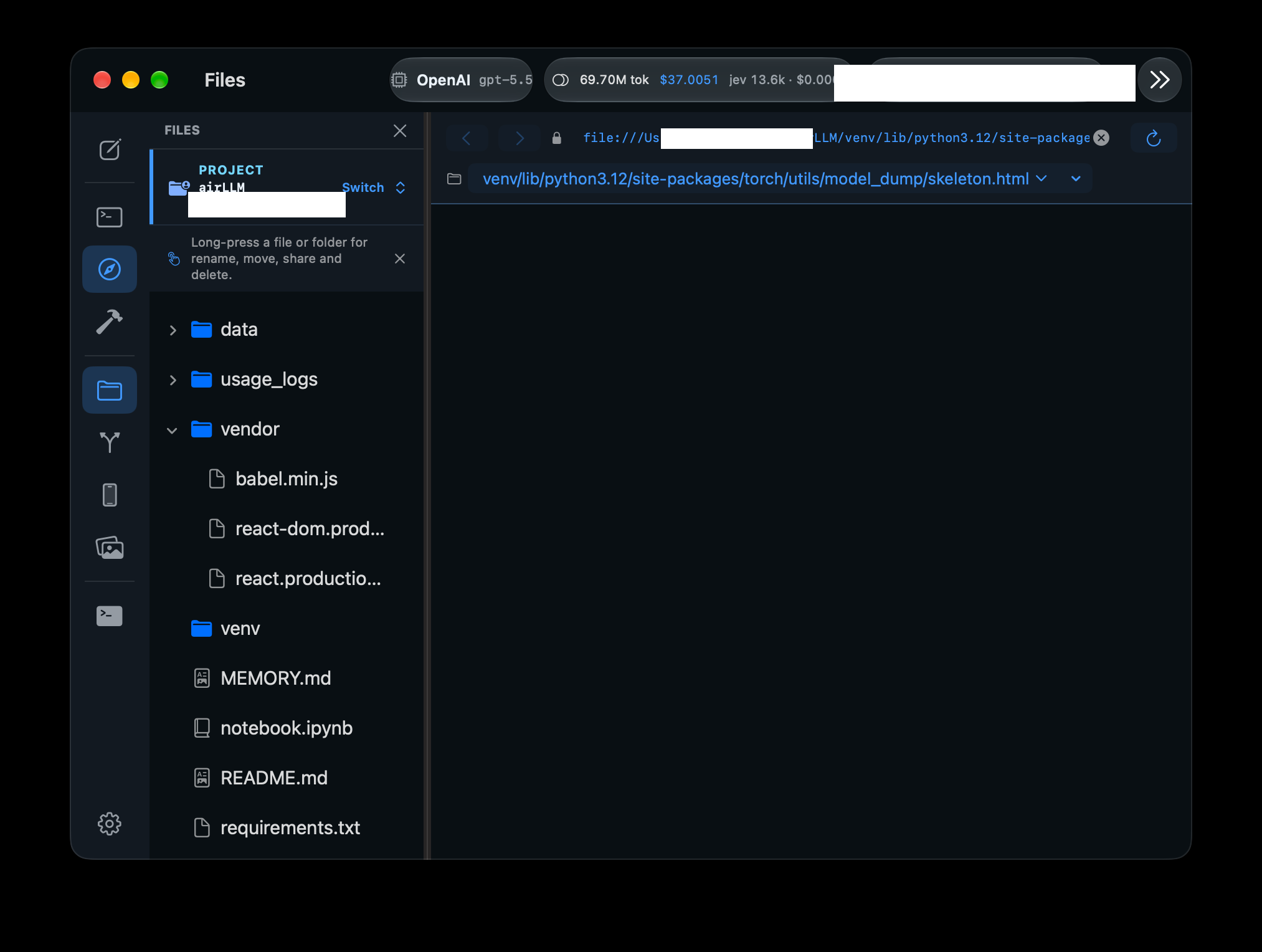Go back with the left arrow

click(466, 138)
